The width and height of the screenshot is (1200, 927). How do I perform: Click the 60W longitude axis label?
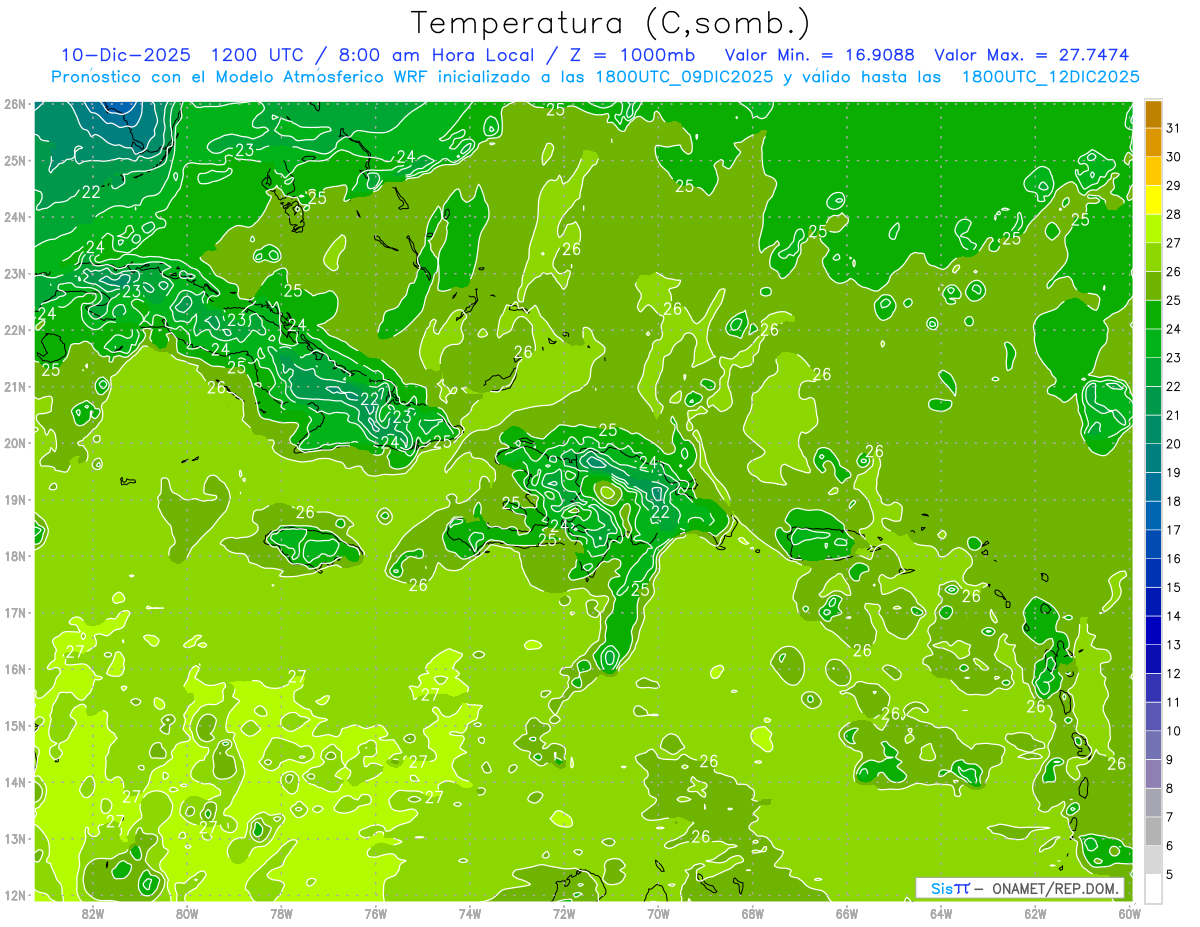(x=1130, y=914)
